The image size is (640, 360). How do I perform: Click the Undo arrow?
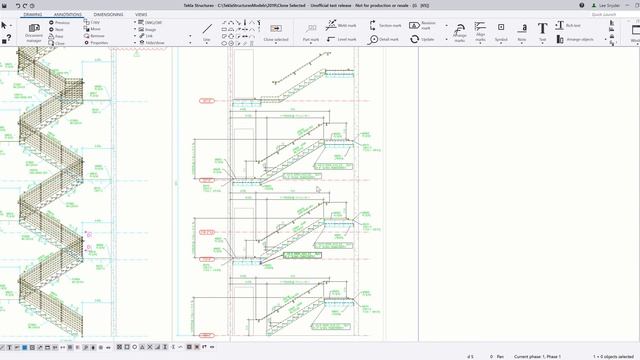click(x=18, y=6)
